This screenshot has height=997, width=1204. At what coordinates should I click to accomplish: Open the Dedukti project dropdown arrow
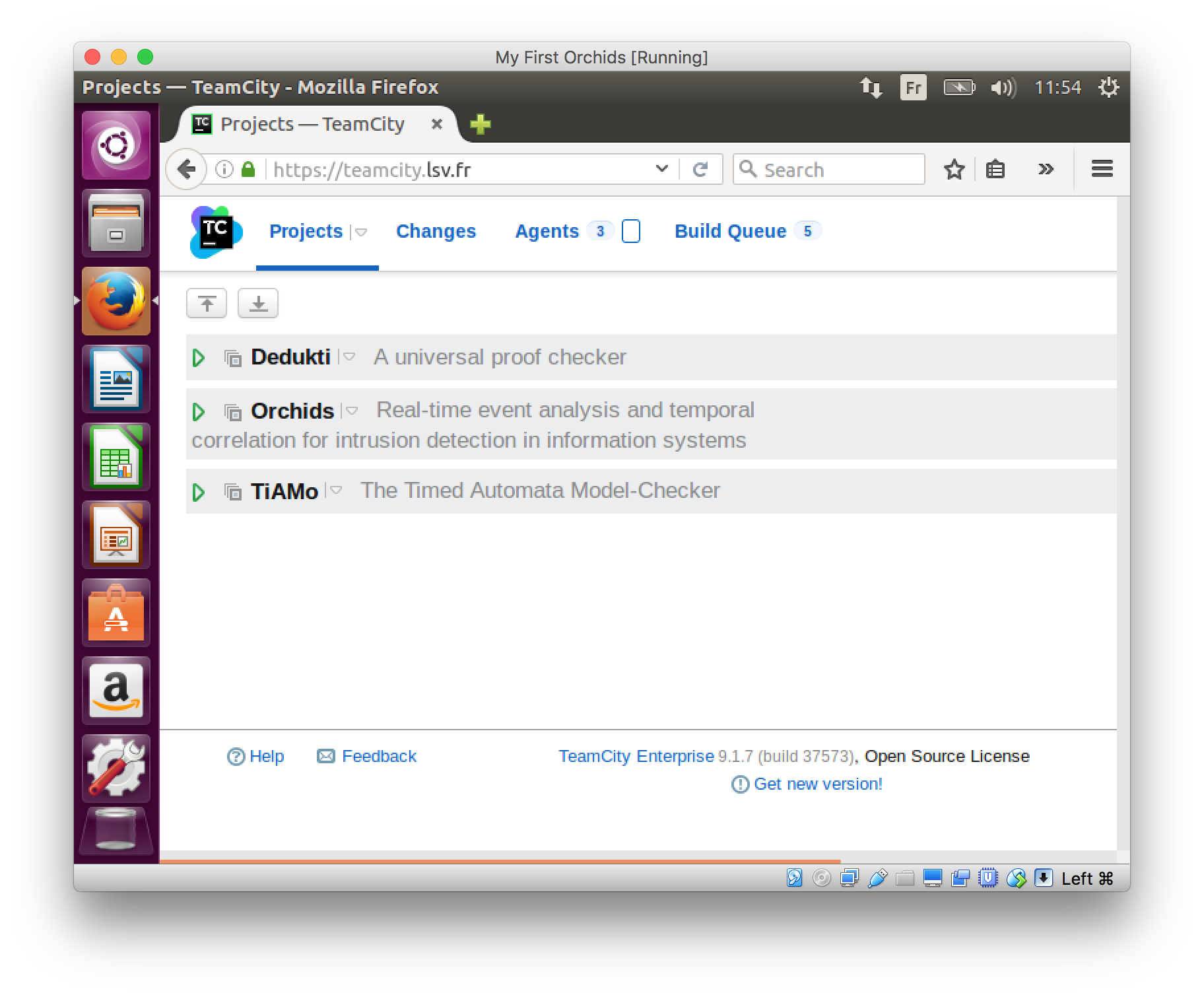tap(350, 357)
